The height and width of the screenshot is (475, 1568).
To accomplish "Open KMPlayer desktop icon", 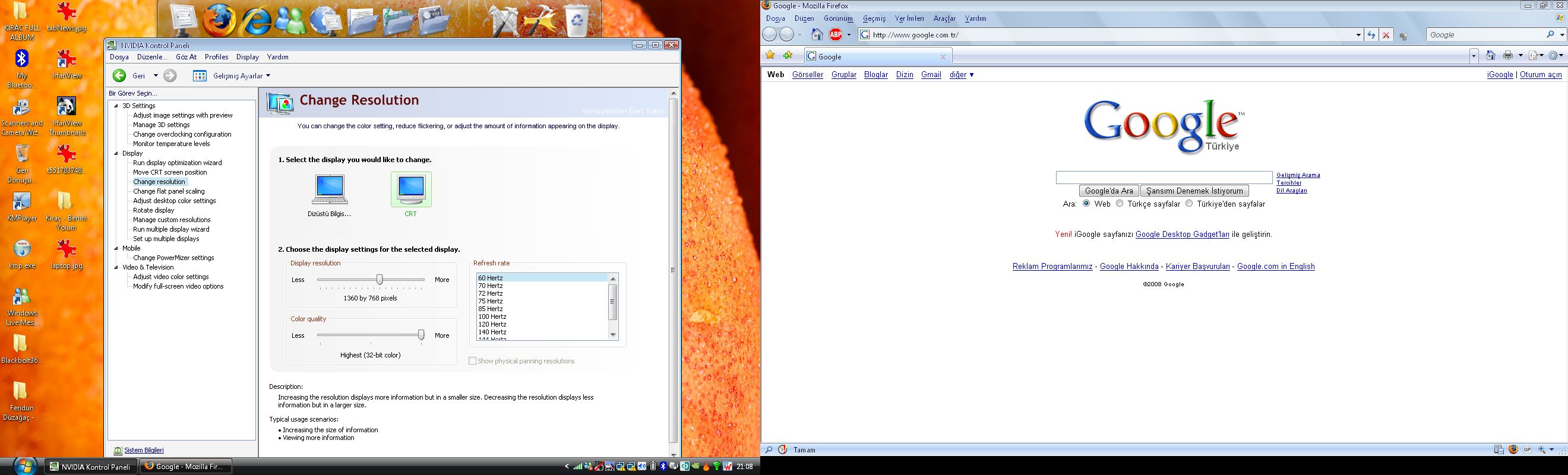I will 21,207.
